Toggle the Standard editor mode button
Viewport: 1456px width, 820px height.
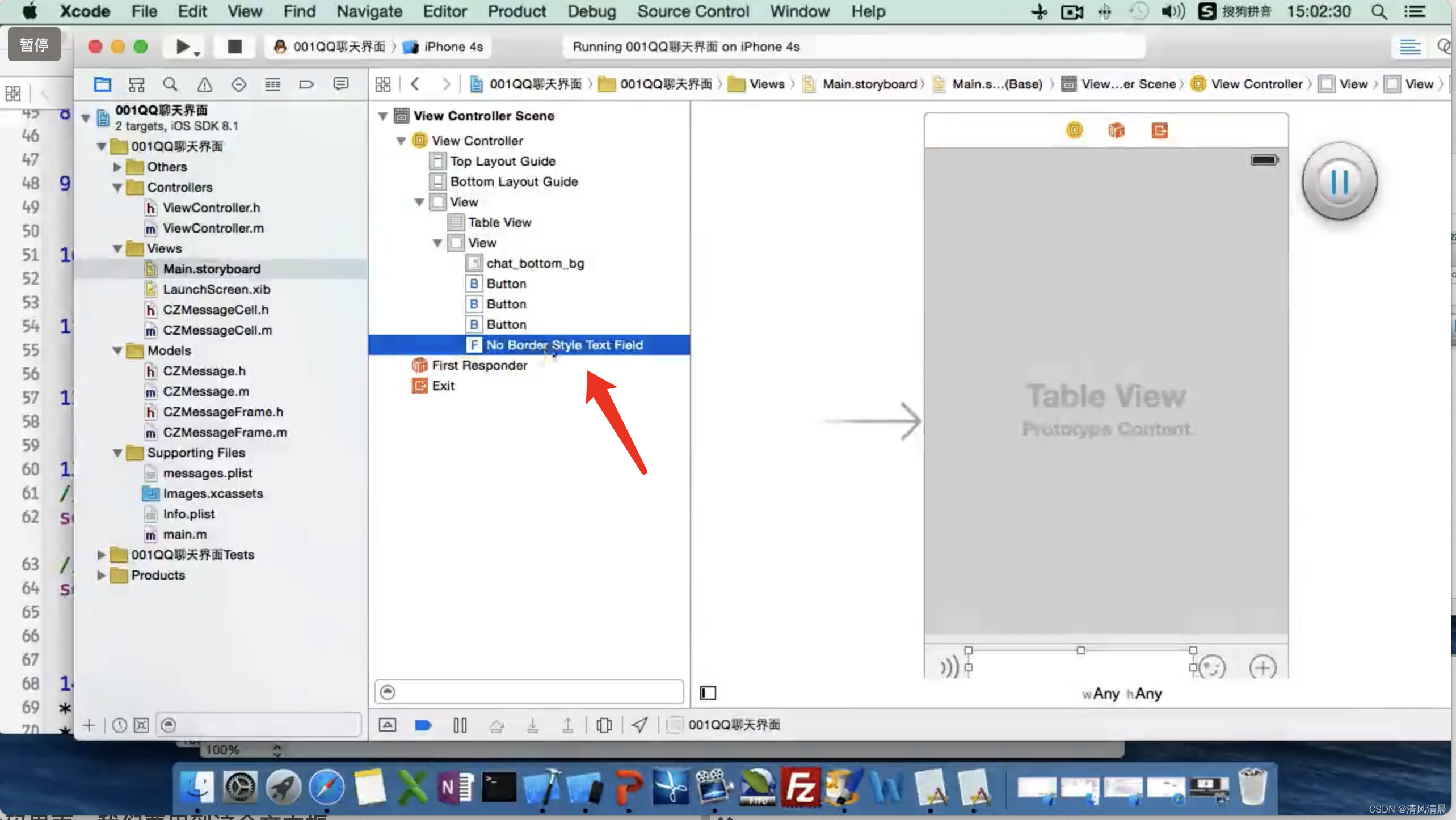[x=1409, y=47]
